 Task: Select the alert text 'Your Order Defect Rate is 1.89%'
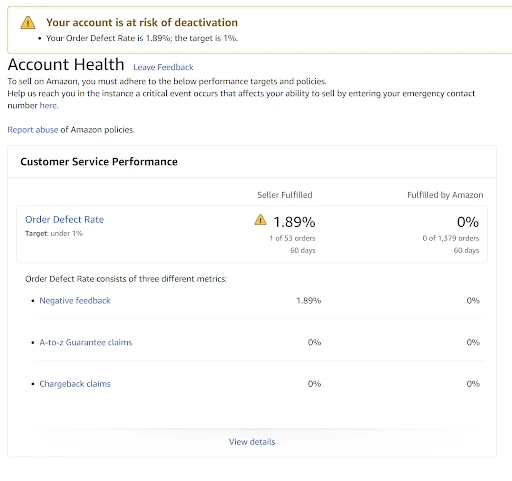click(108, 38)
